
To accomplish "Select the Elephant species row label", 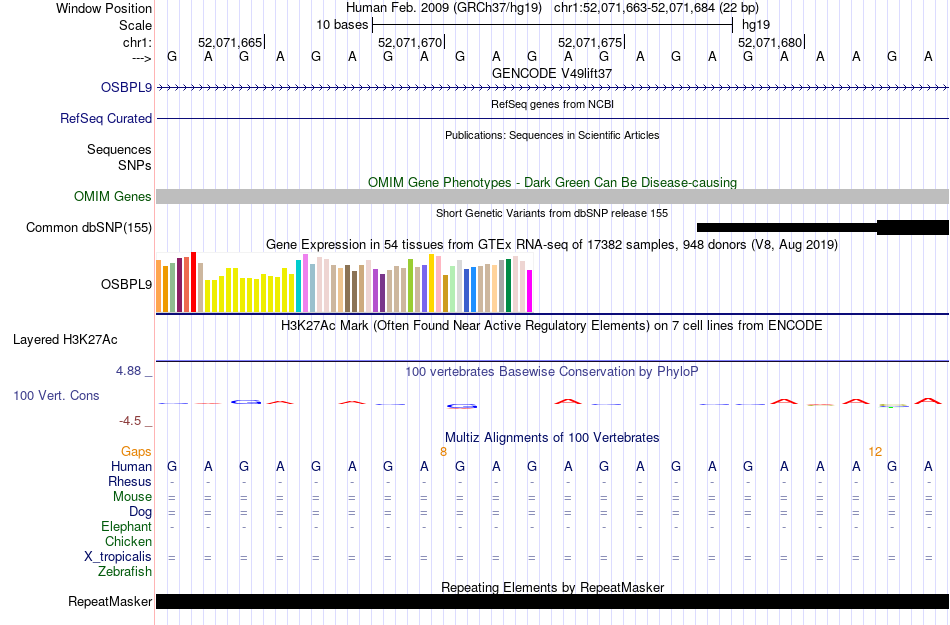I will coord(126,526).
